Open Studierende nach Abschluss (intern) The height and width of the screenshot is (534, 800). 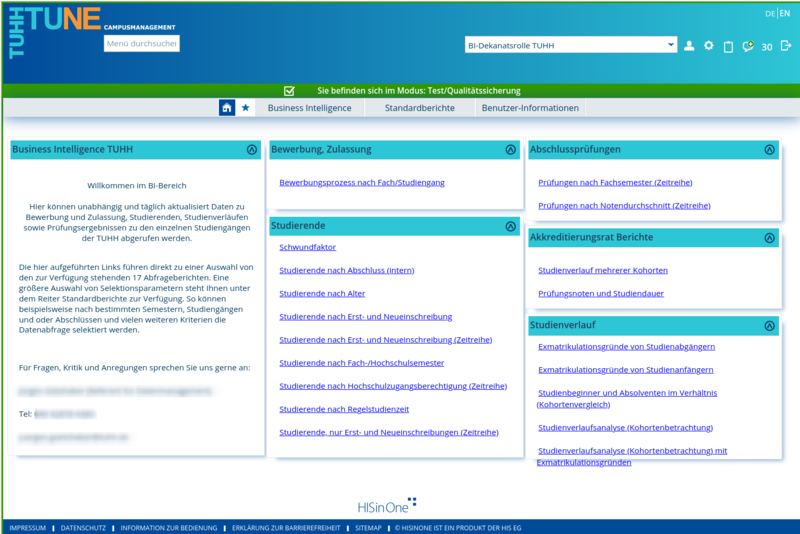pos(346,270)
